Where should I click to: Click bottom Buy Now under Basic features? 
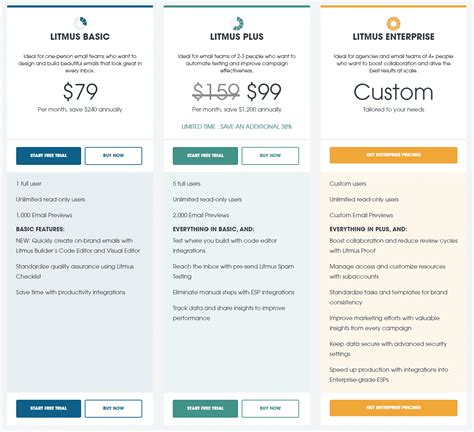pyautogui.click(x=113, y=408)
